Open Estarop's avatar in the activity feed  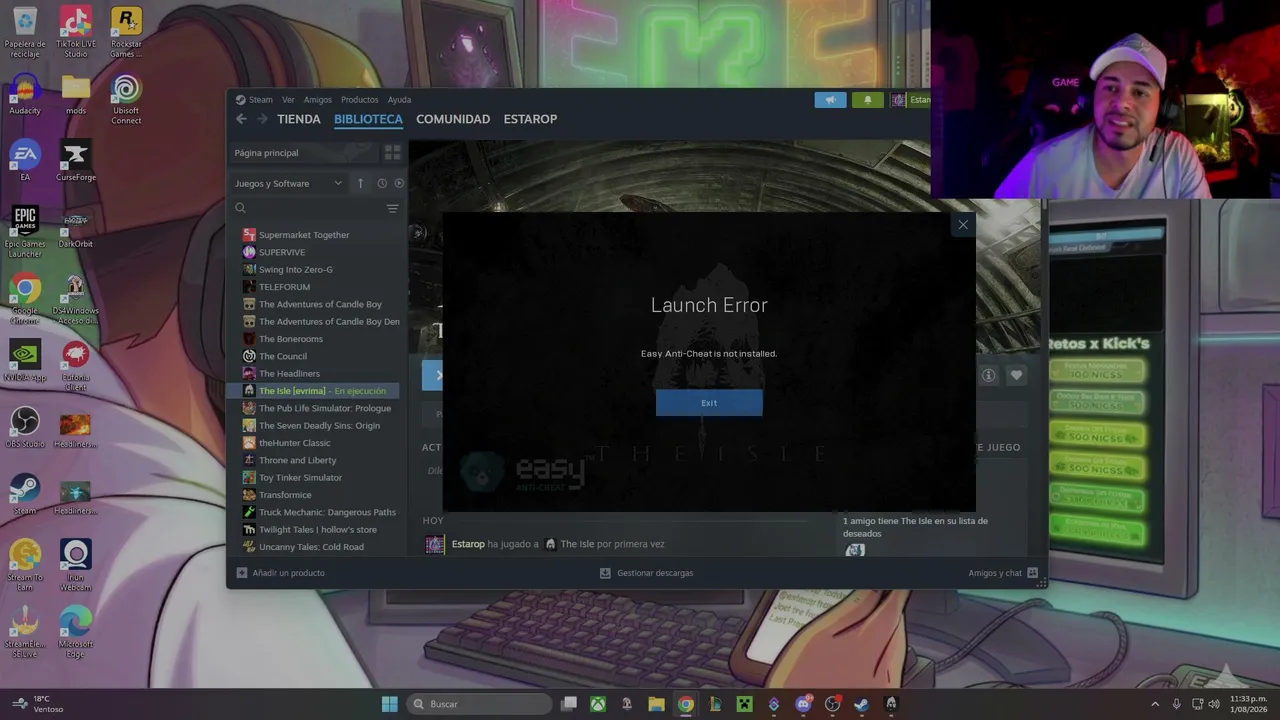(435, 544)
